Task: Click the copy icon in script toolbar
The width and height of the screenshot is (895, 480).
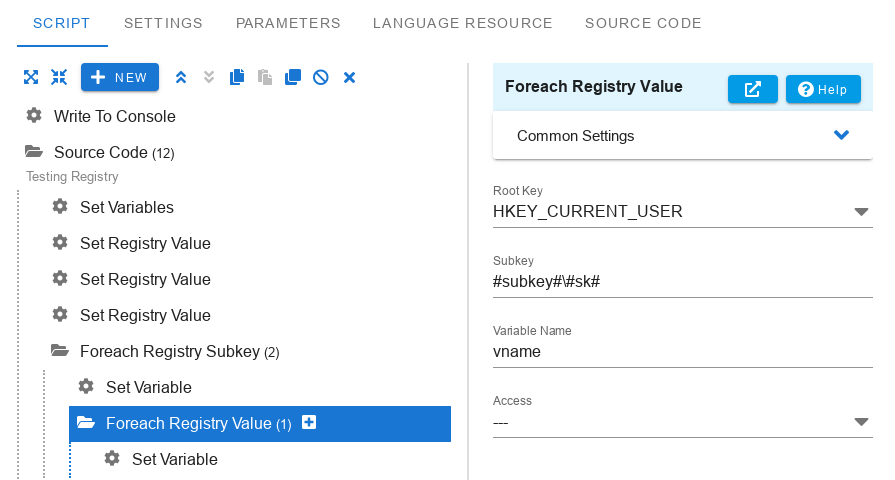Action: [x=237, y=77]
